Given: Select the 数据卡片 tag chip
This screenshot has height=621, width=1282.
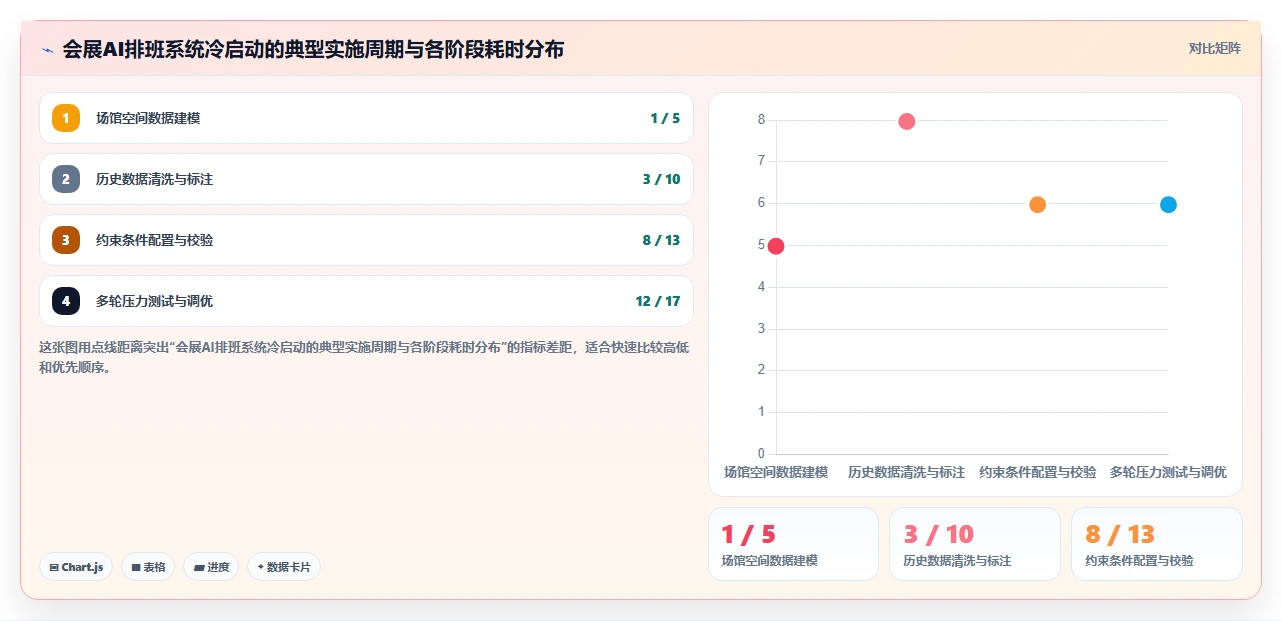Looking at the screenshot, I should click(x=284, y=567).
